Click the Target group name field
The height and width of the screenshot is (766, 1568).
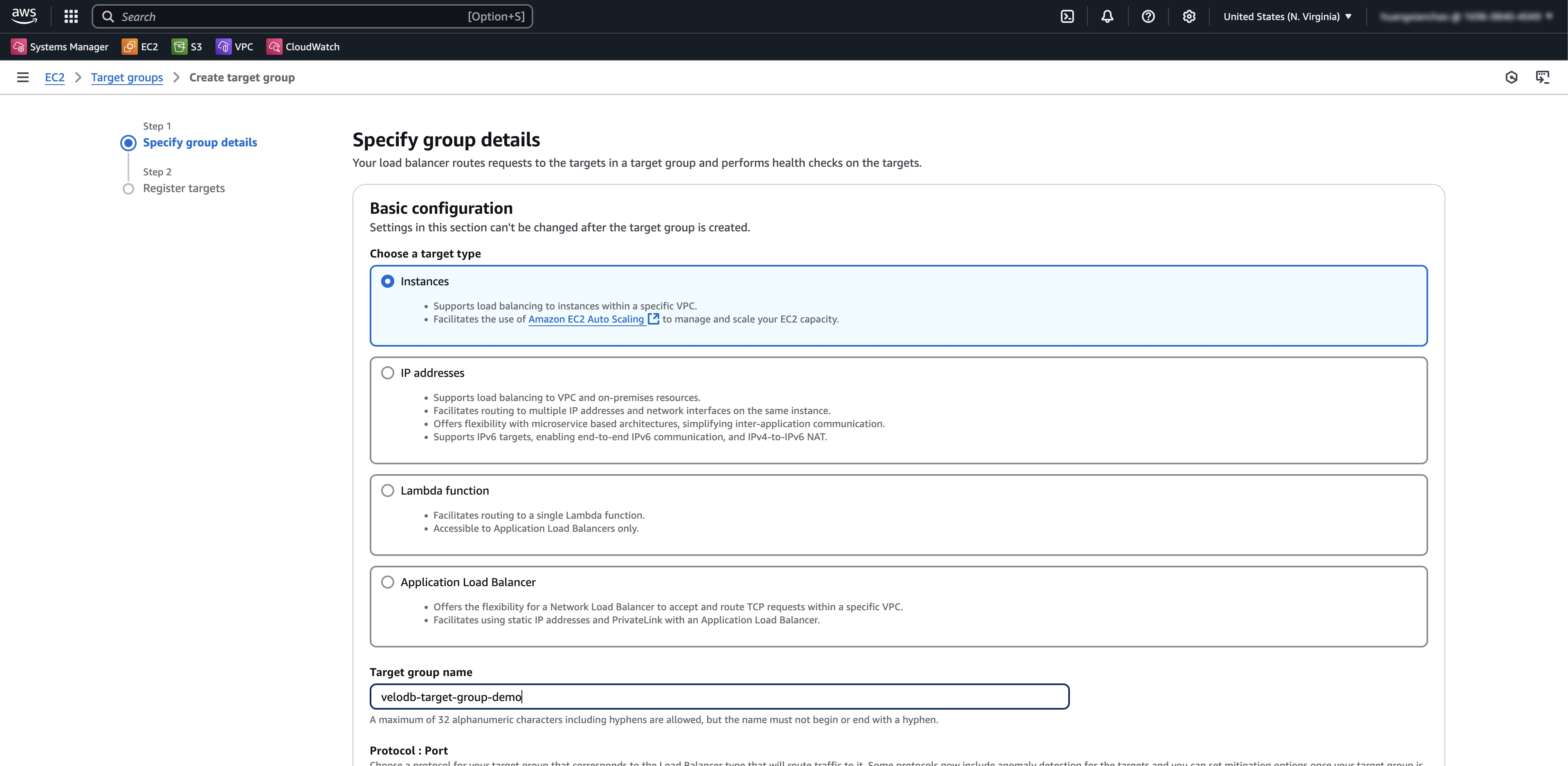[x=719, y=697]
